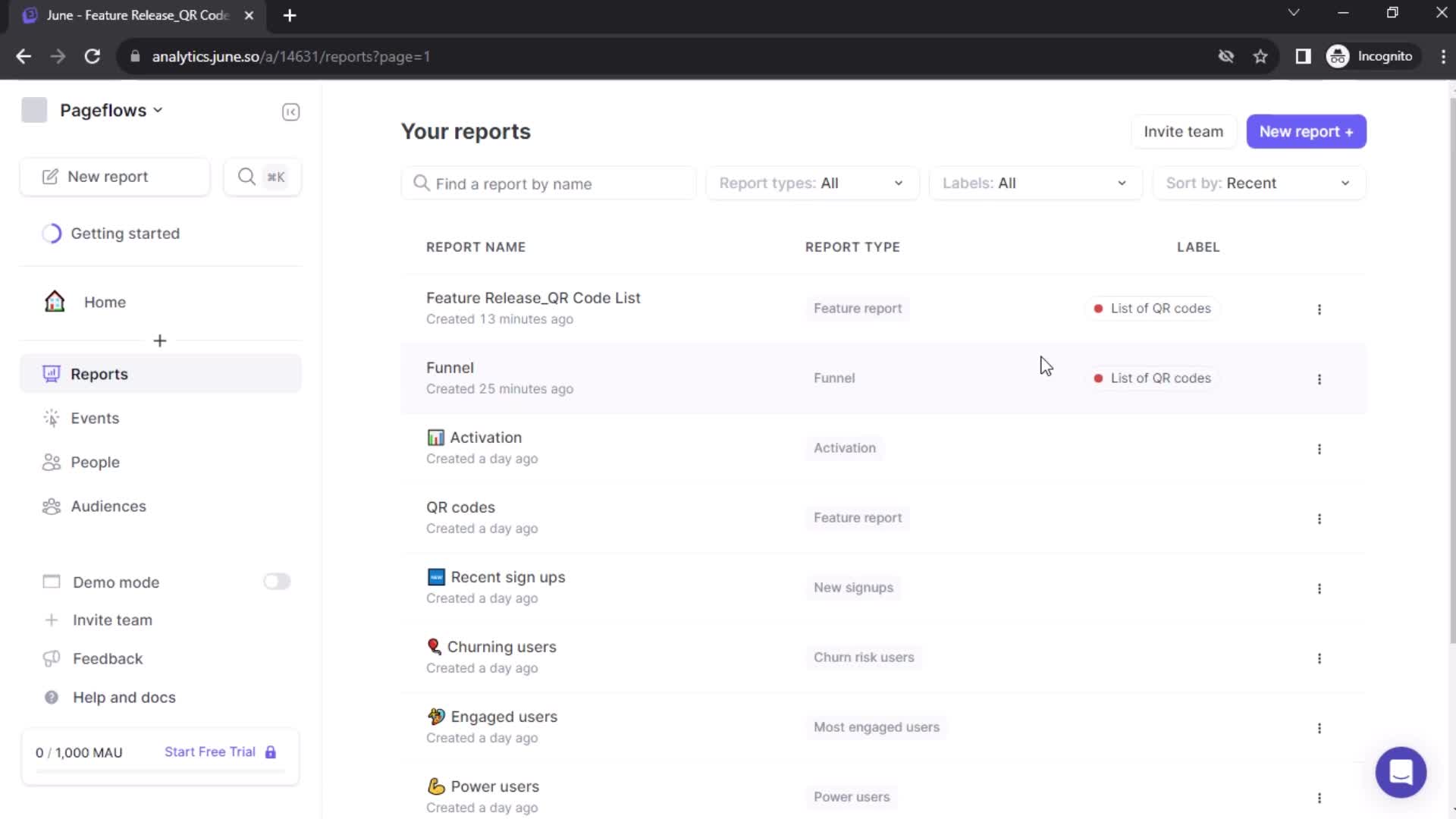Image resolution: width=1456 pixels, height=819 pixels.
Task: Bookmark this page with the star icon
Action: [1260, 56]
